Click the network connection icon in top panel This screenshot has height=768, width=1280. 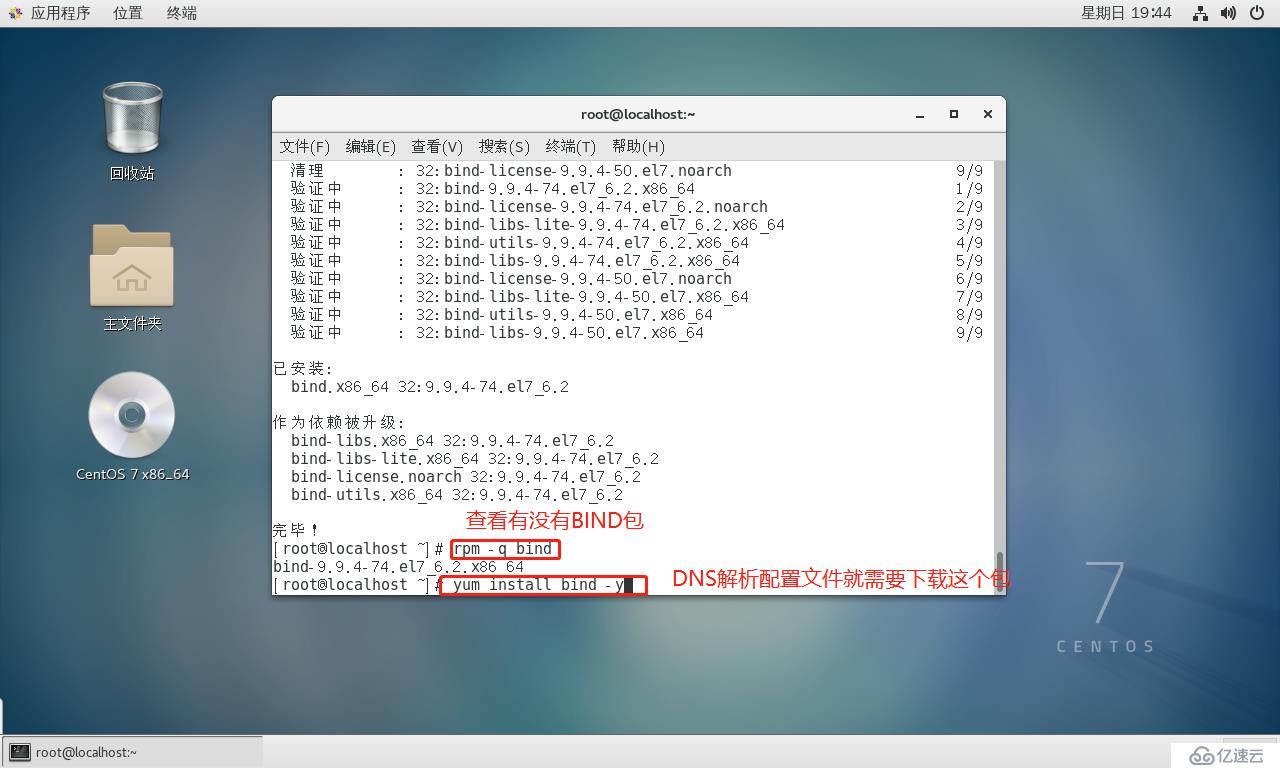tap(1201, 13)
